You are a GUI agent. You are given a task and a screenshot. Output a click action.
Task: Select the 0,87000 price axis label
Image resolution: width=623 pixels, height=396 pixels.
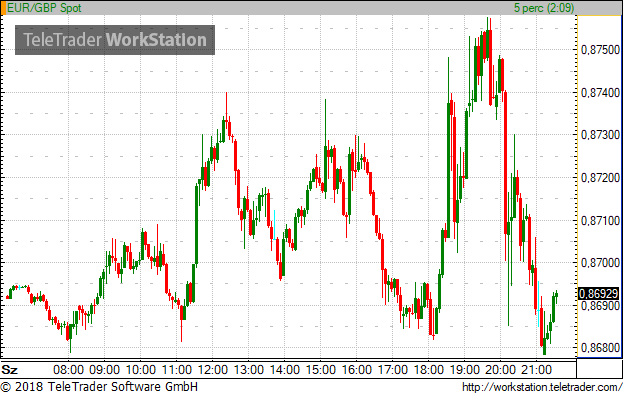point(600,263)
